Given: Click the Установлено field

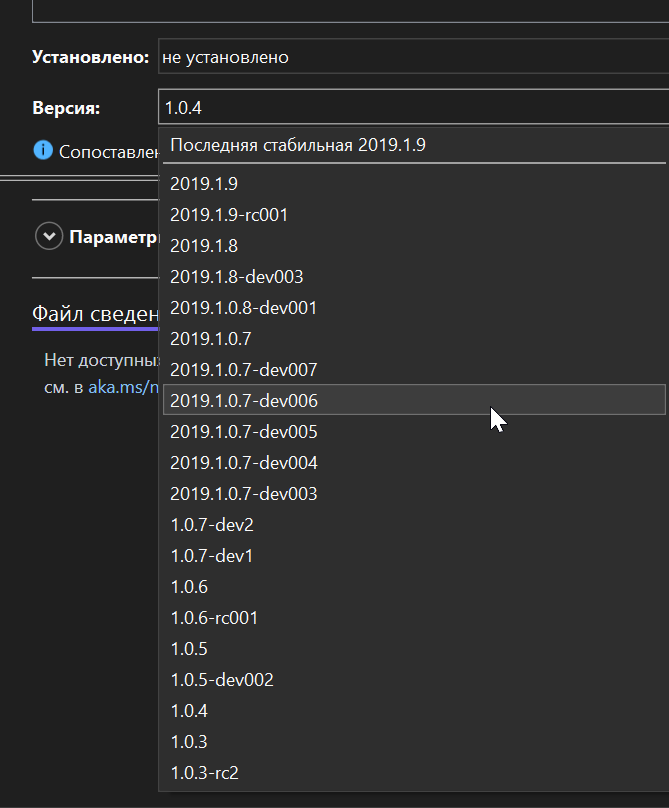Looking at the screenshot, I should pyautogui.click(x=412, y=57).
